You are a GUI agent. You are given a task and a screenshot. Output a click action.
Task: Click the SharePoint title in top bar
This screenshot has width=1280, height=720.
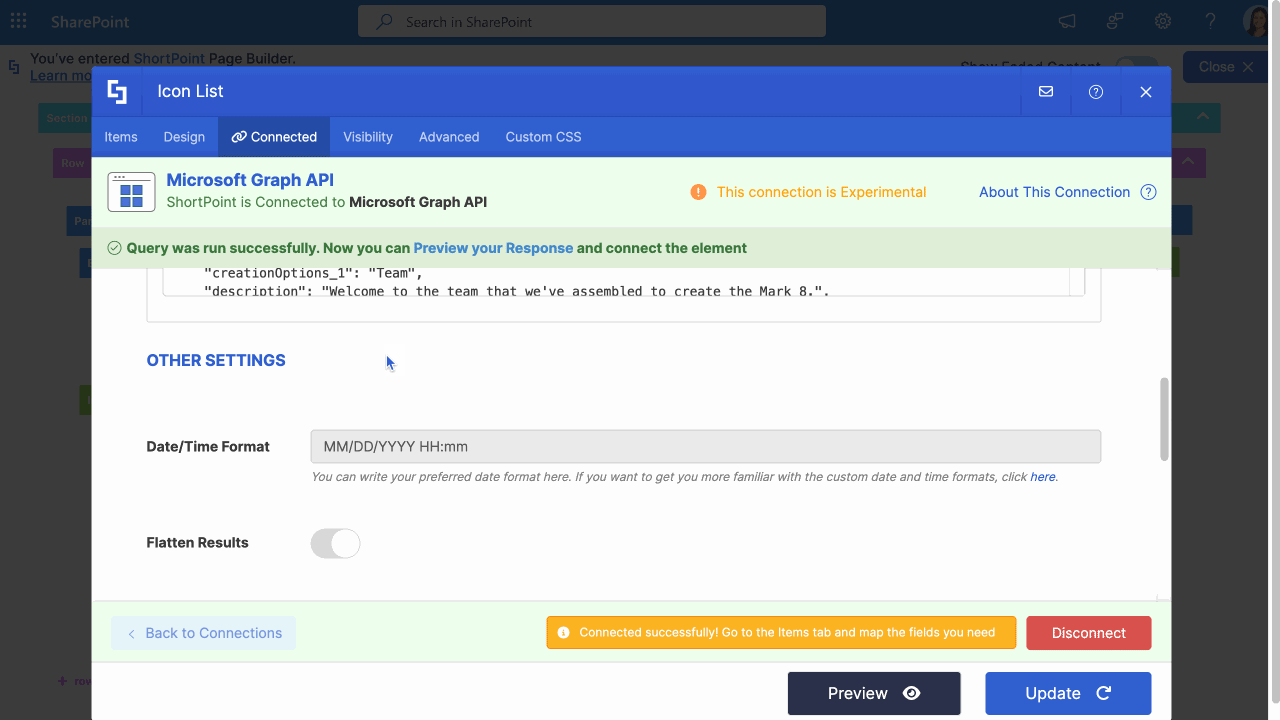tap(90, 21)
